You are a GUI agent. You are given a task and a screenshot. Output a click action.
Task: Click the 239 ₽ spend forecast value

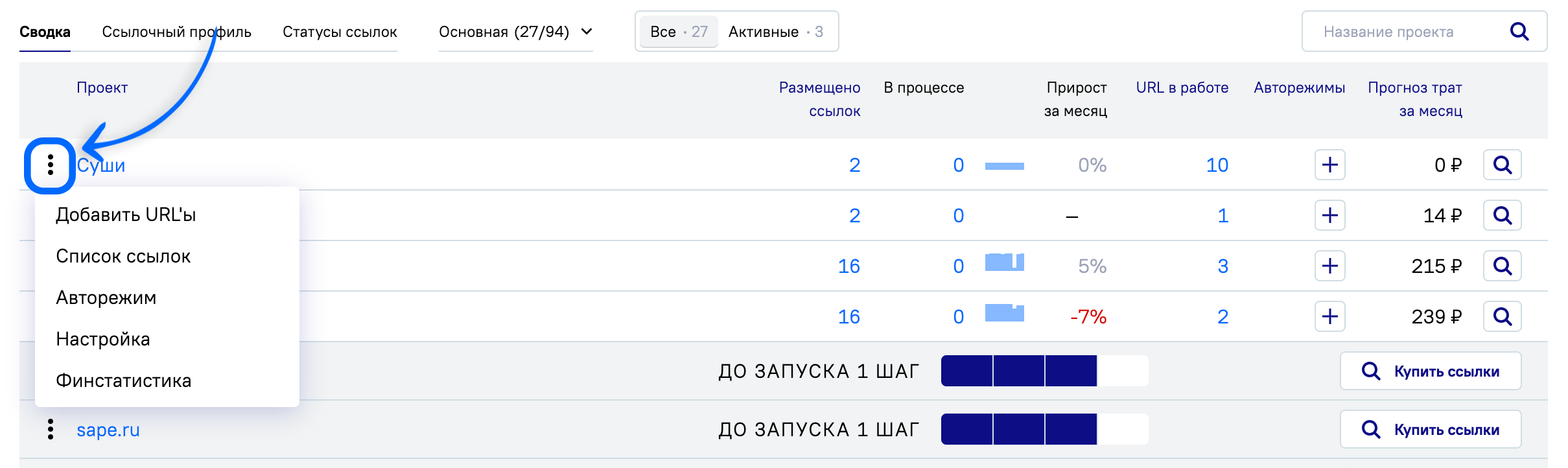coord(1436,317)
